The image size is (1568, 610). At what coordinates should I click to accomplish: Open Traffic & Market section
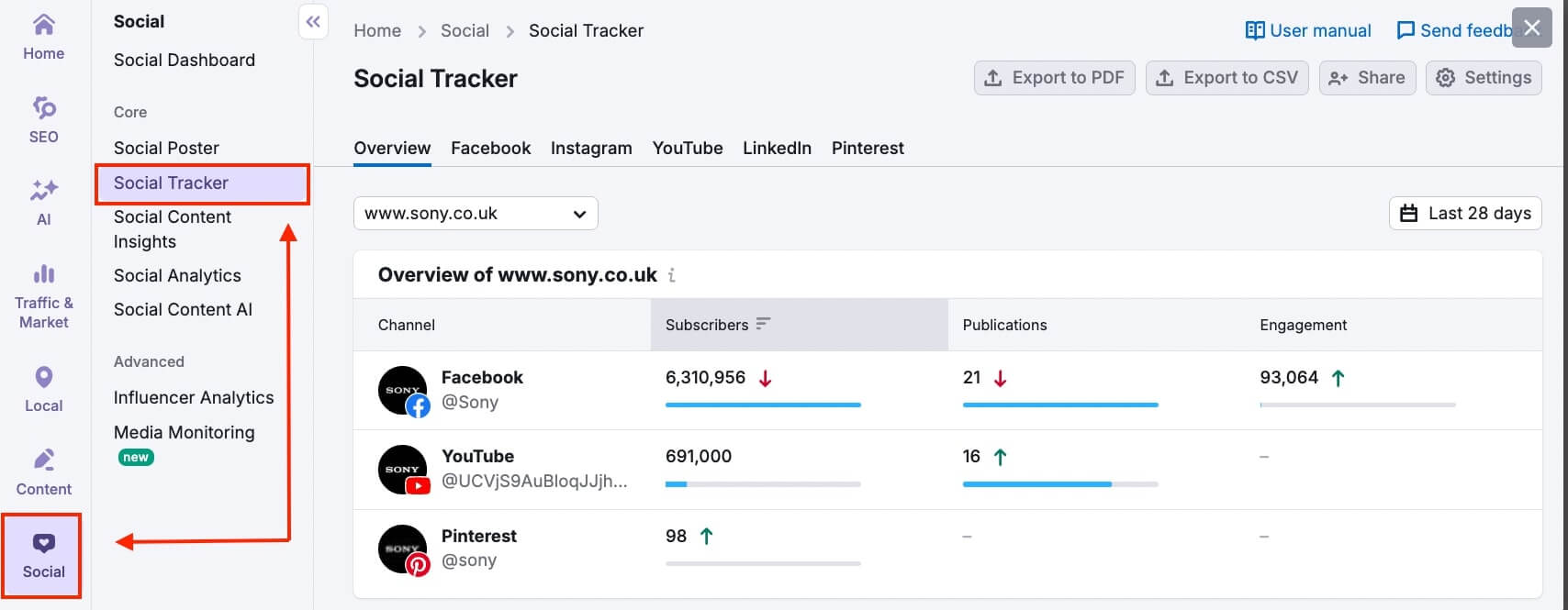(x=44, y=297)
